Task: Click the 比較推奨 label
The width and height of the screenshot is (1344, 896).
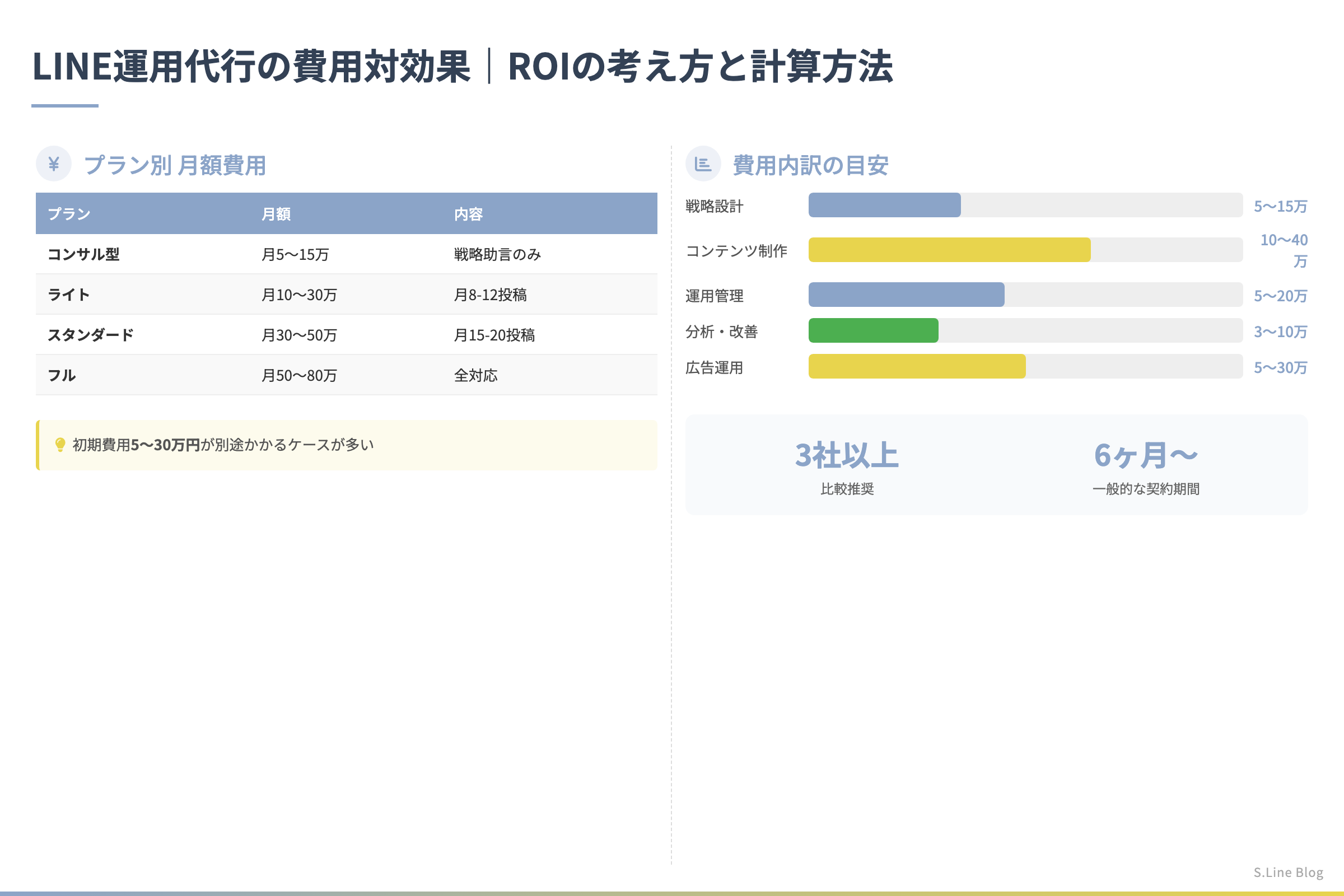Action: coord(847,489)
